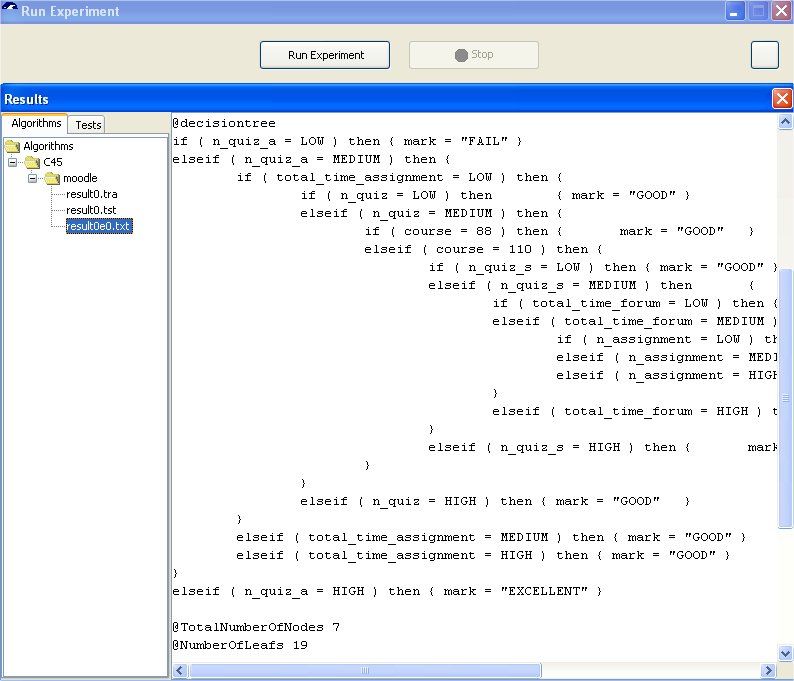
Task: Click the Stop button
Action: 473,55
